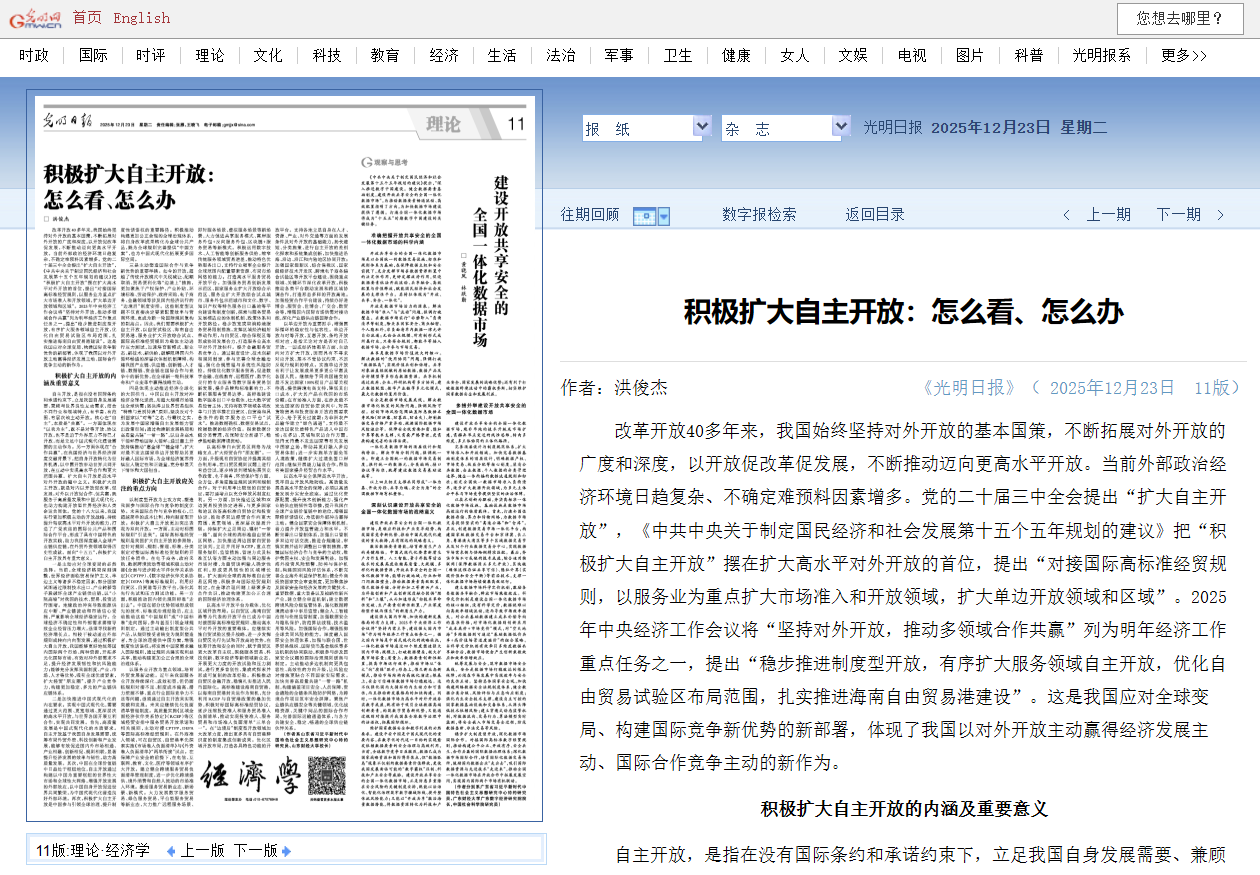1260x875 pixels.
Task: Switch to the English site link
Action: click(x=141, y=18)
